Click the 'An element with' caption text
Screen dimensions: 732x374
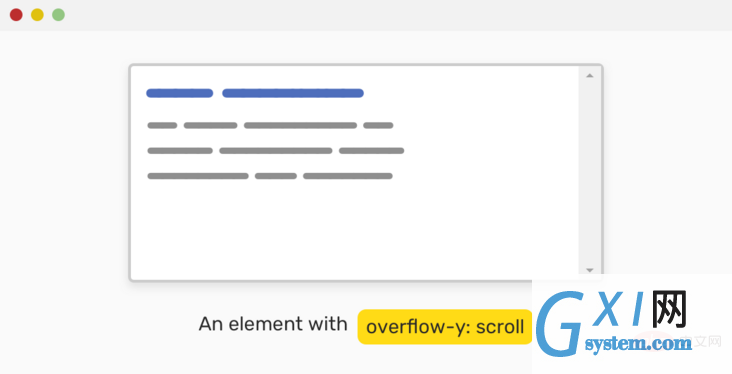tap(273, 324)
